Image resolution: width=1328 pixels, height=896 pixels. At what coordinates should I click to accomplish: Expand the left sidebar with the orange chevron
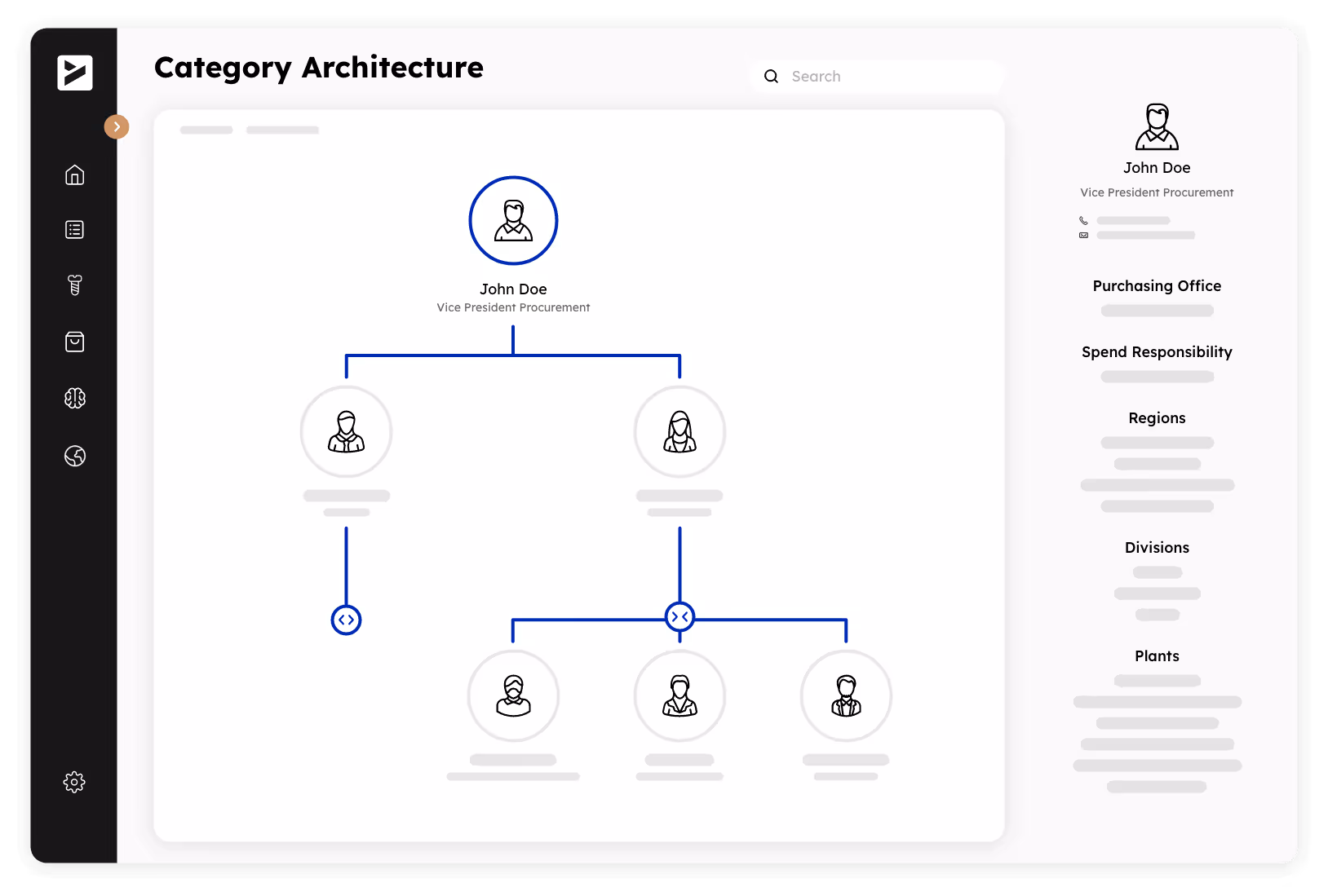click(117, 126)
